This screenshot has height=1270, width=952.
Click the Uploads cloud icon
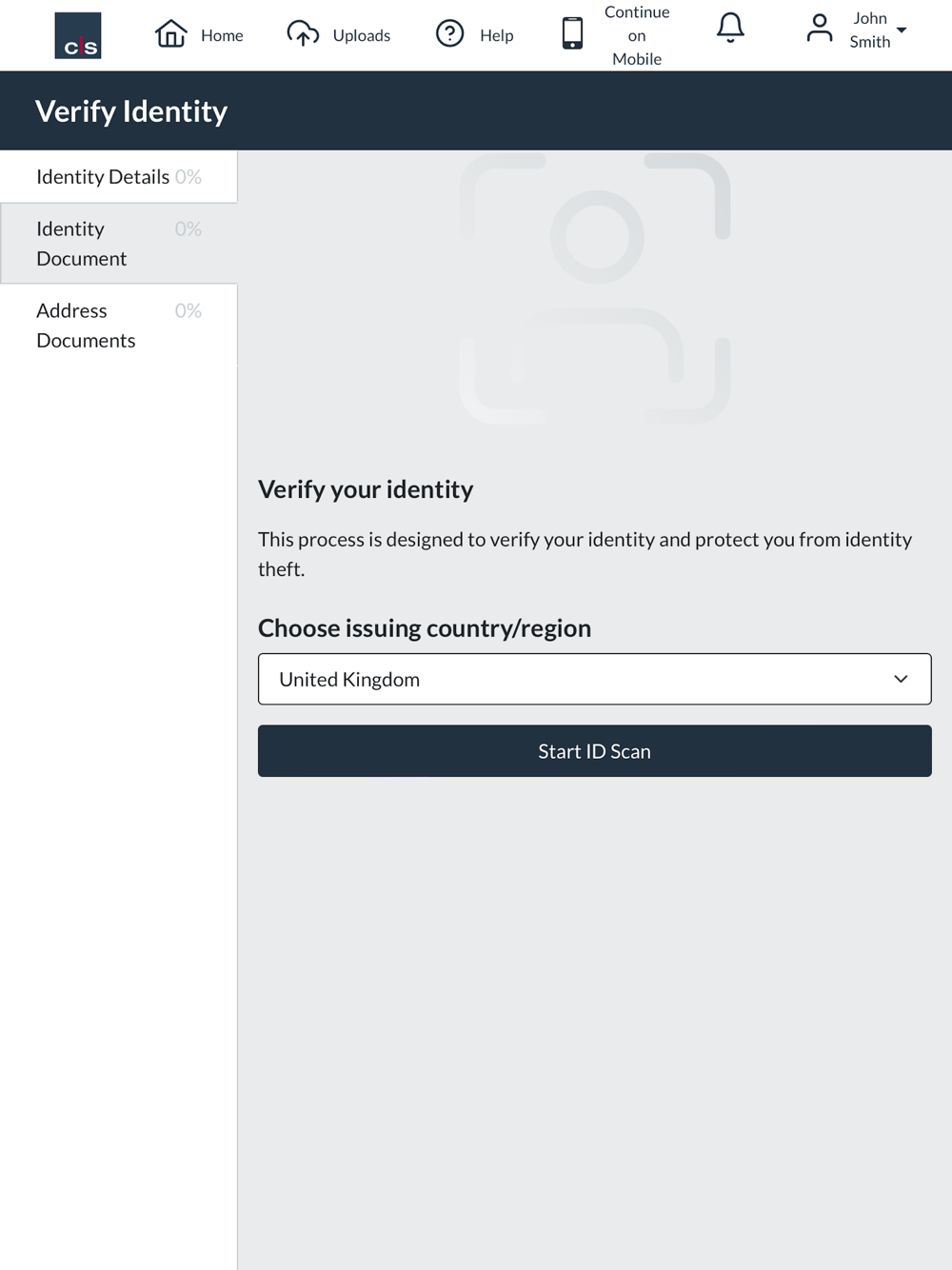click(x=303, y=33)
